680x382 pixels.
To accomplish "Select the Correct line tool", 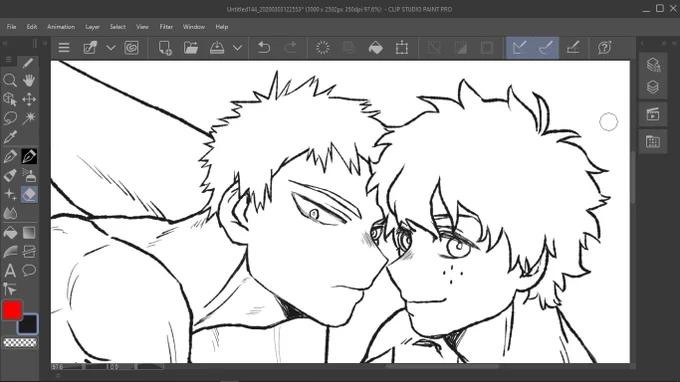I will (x=10, y=289).
